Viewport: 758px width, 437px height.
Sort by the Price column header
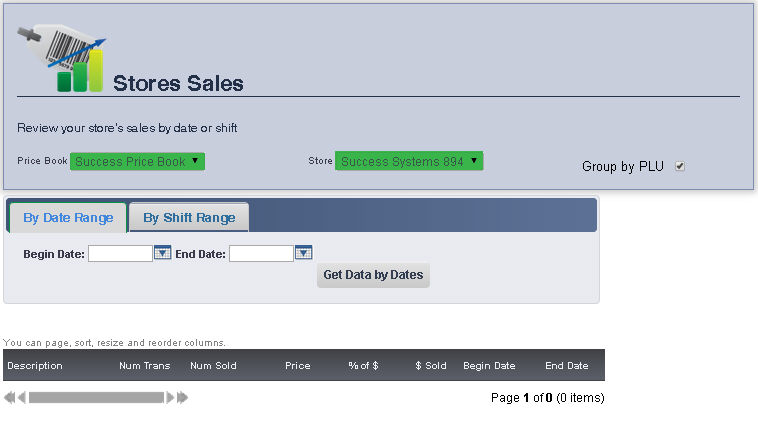297,366
